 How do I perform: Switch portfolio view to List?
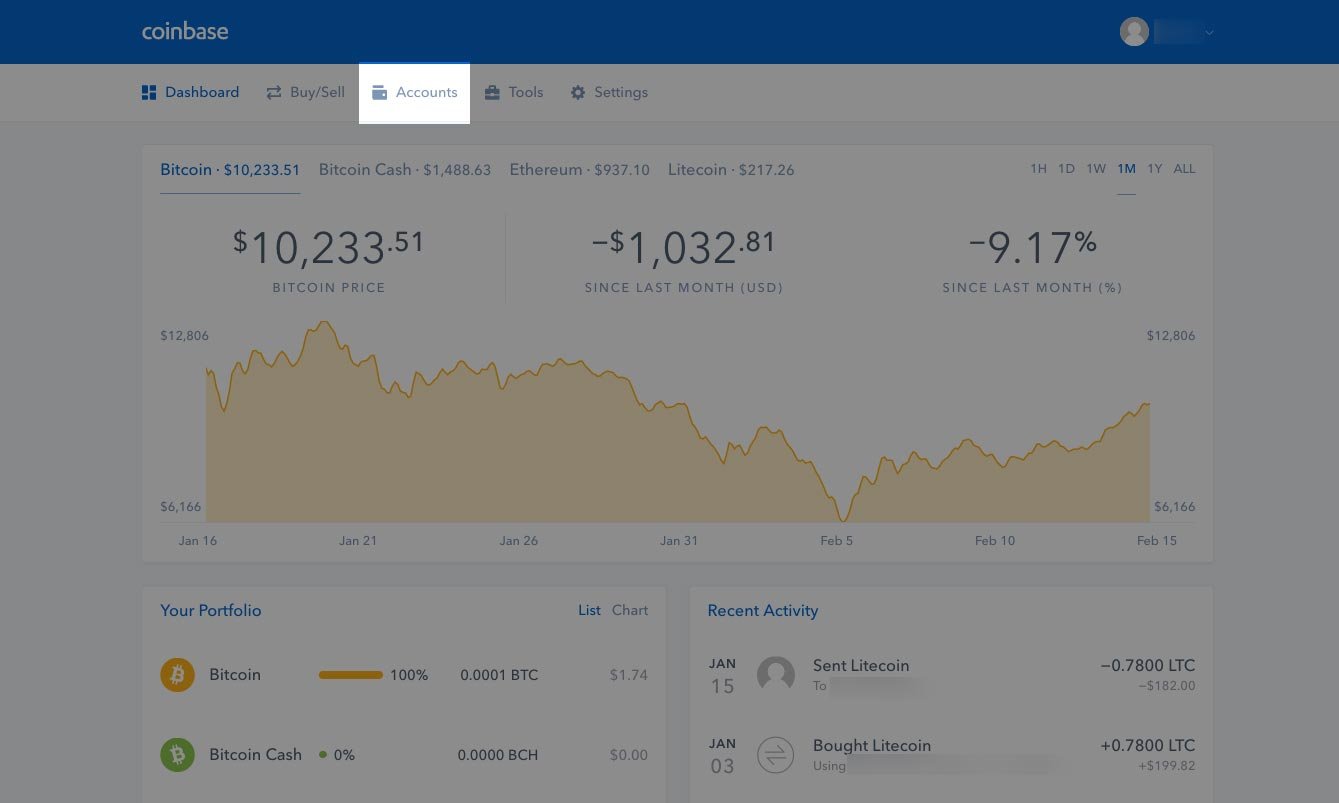(589, 610)
